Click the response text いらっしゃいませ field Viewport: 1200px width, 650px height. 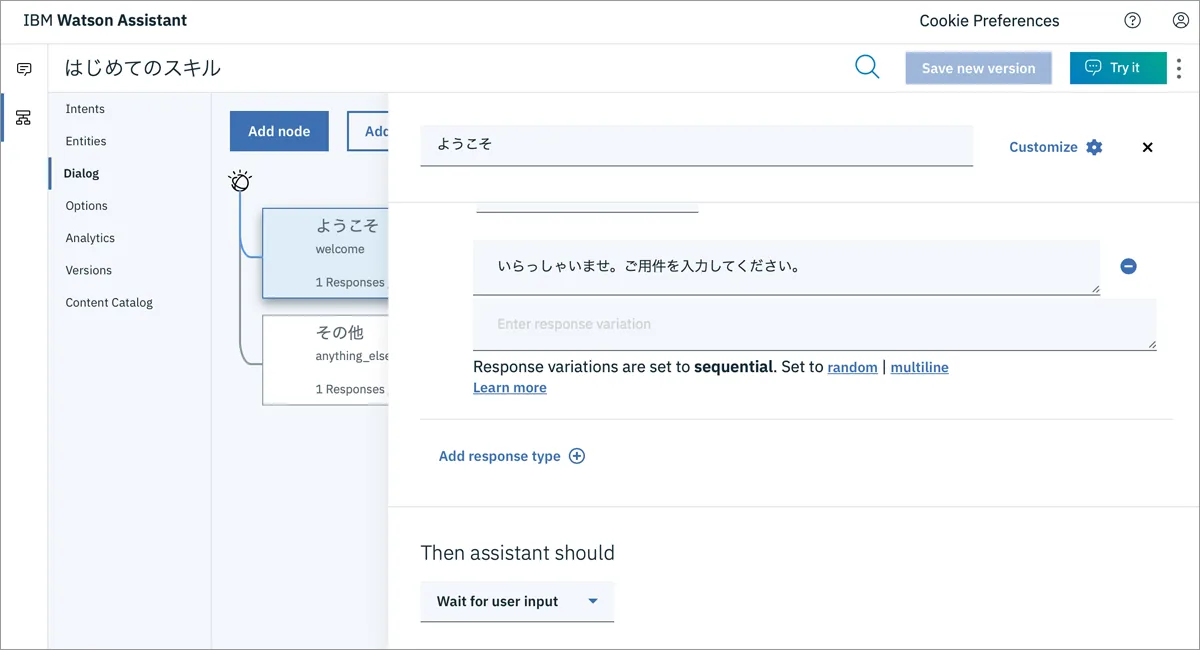786,267
